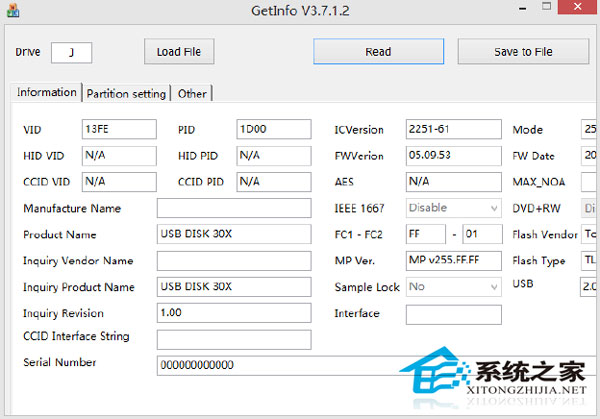600x419 pixels.
Task: Click the HID VID field
Action: [x=119, y=155]
